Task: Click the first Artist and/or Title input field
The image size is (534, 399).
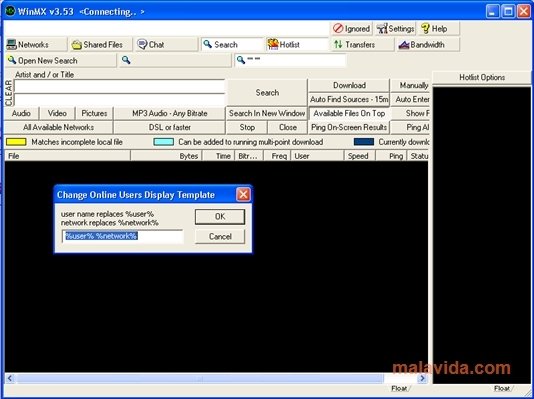Action: point(119,86)
